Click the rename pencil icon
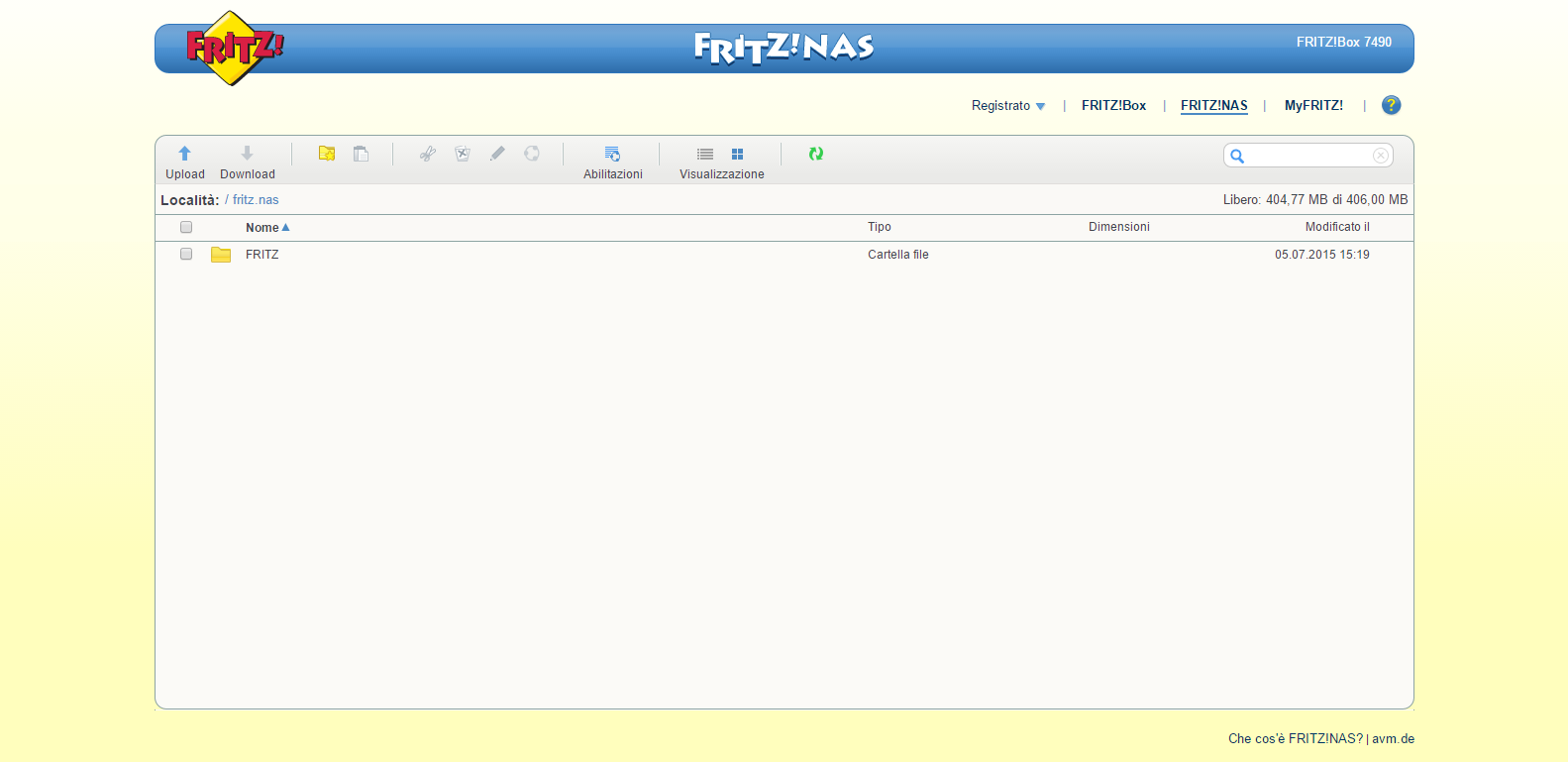The width and height of the screenshot is (1568, 762). pyautogui.click(x=497, y=154)
